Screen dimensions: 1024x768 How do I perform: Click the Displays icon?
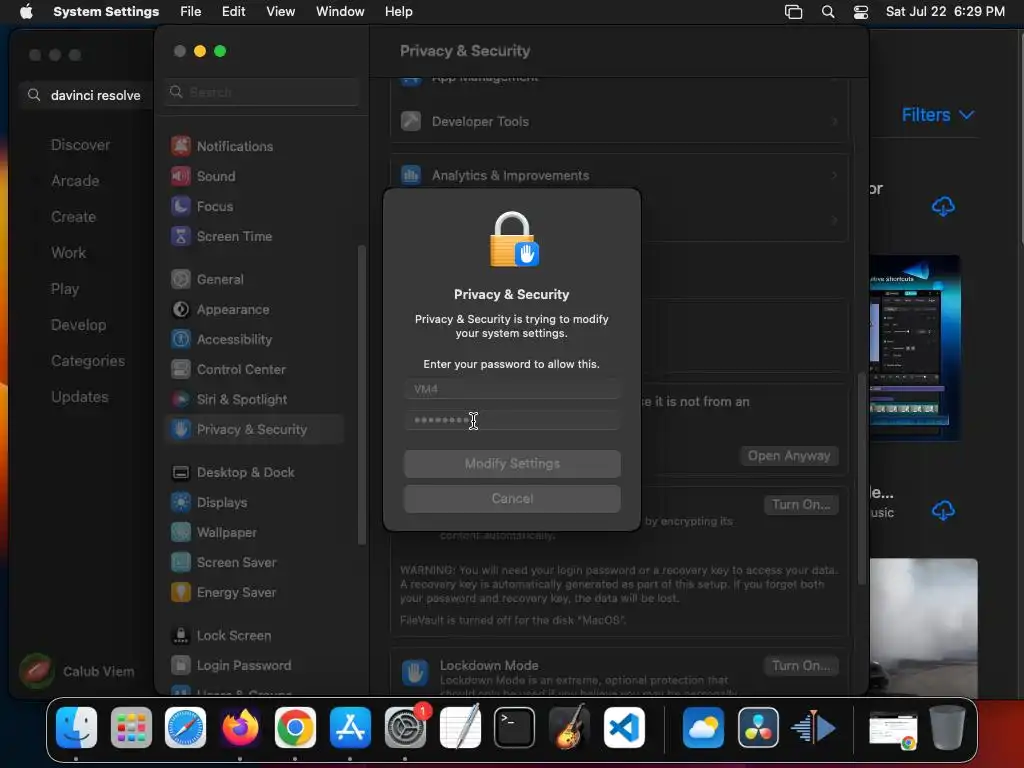181,502
